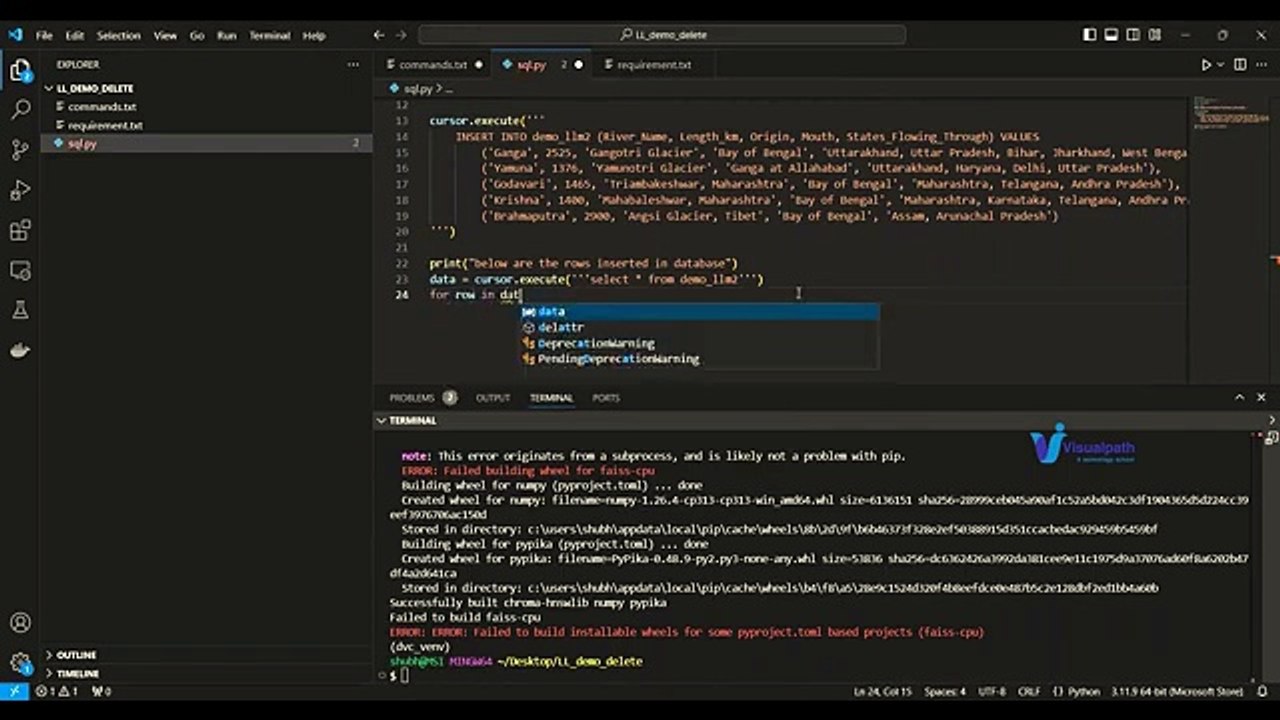This screenshot has width=1280, height=720.
Task: Run the Python file
Action: (x=1206, y=65)
